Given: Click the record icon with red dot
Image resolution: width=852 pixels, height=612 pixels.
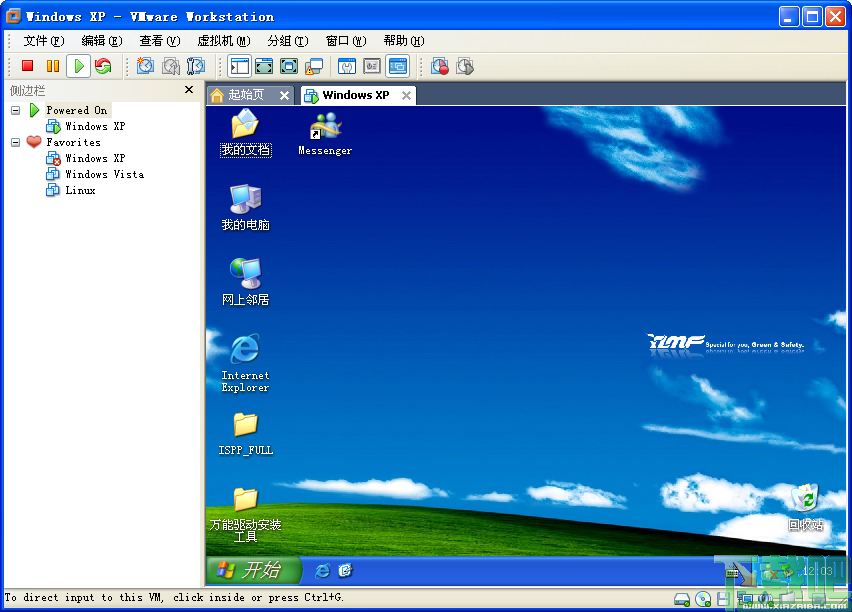Looking at the screenshot, I should (440, 66).
